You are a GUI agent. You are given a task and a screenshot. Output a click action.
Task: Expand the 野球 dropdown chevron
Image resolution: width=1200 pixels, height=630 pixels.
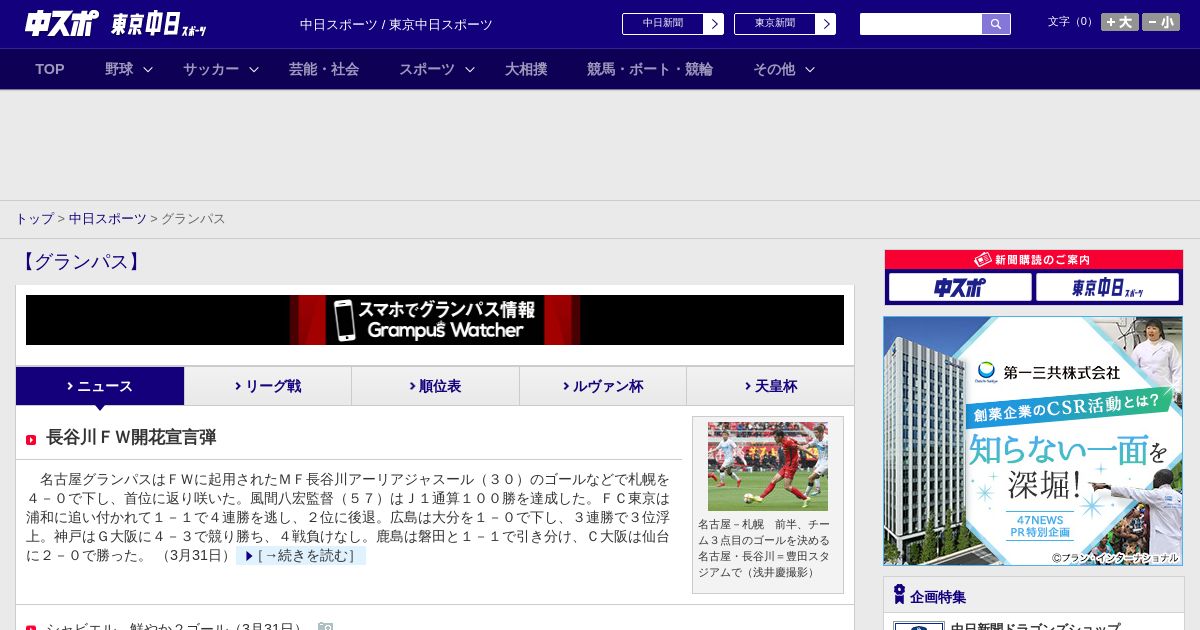click(x=148, y=69)
